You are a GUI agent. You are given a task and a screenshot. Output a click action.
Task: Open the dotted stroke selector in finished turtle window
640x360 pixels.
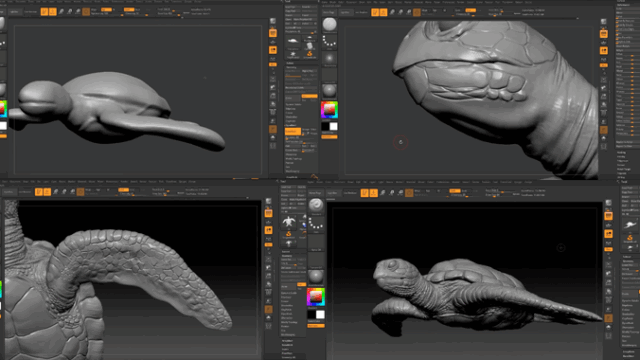click(316, 224)
